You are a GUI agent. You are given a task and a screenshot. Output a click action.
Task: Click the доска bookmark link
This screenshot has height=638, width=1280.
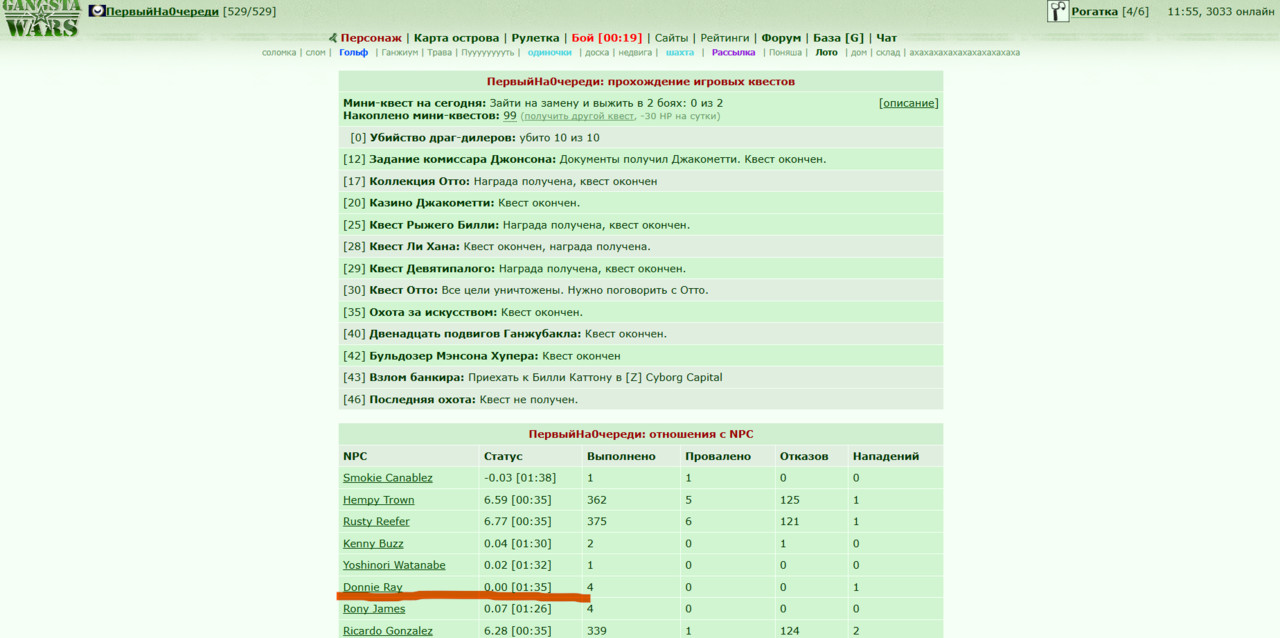click(x=596, y=52)
